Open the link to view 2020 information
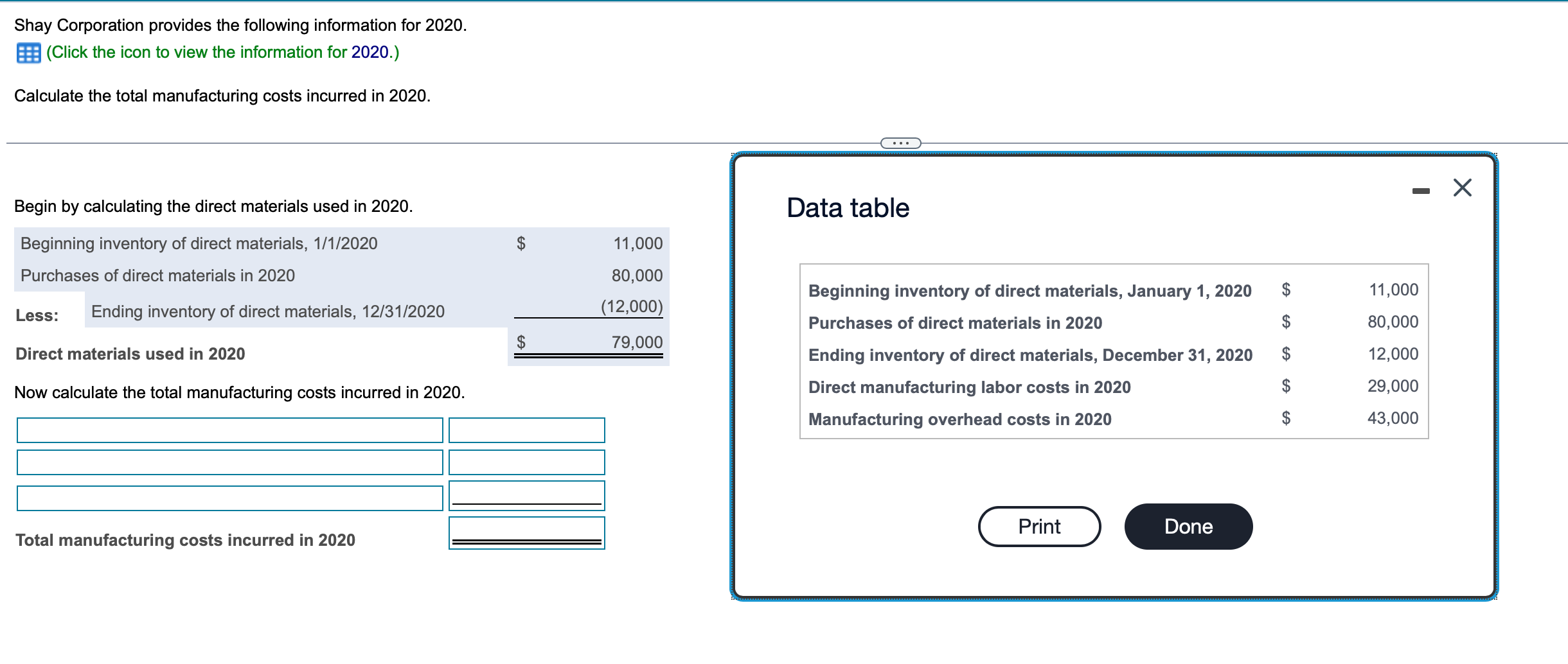Viewport: 1568px width, 664px height. pos(222,52)
